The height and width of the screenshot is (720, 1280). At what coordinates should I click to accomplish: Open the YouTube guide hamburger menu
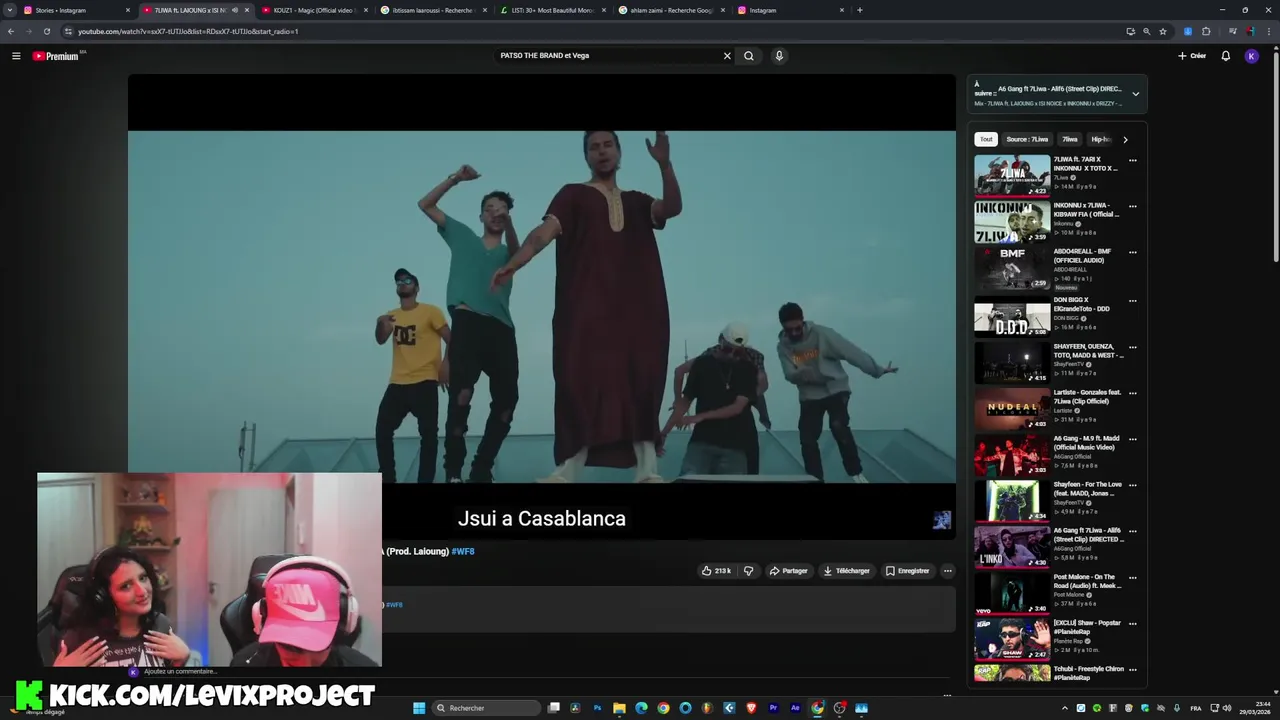coord(16,56)
